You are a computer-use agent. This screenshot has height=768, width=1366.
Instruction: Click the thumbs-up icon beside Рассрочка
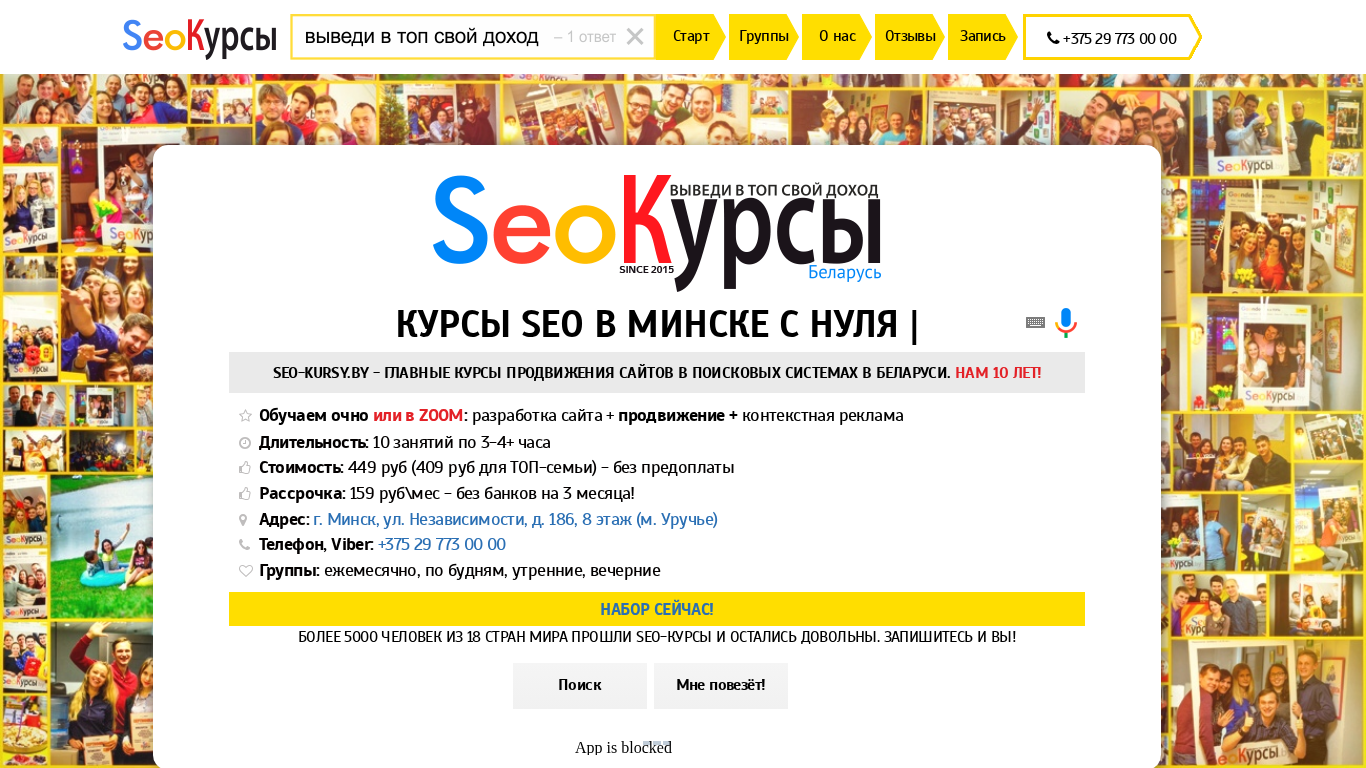pos(245,494)
